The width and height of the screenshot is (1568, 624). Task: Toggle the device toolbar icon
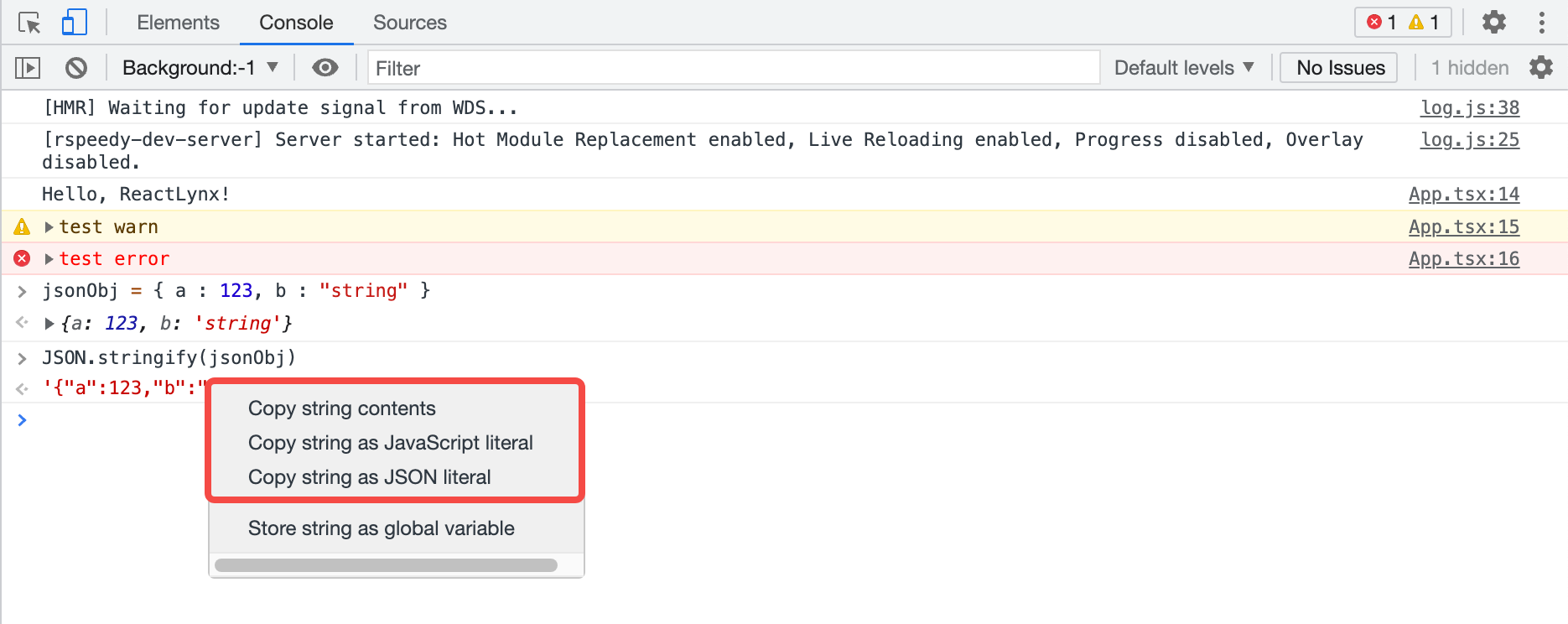pyautogui.click(x=75, y=23)
